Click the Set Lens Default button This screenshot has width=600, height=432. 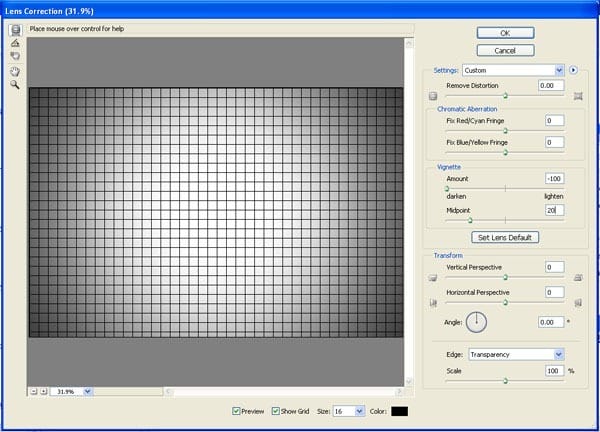point(505,237)
